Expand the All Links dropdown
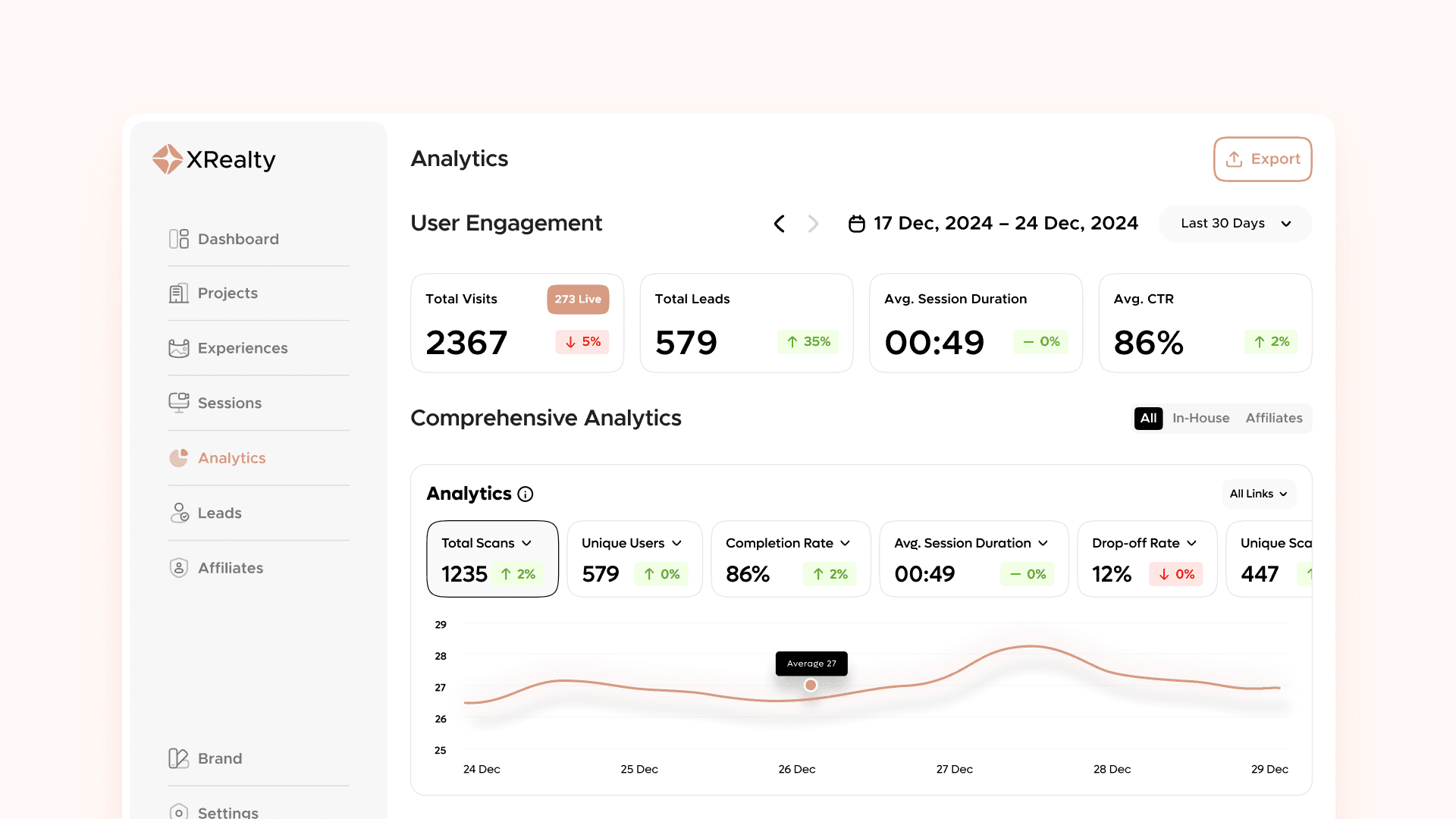1456x819 pixels. point(1258,494)
